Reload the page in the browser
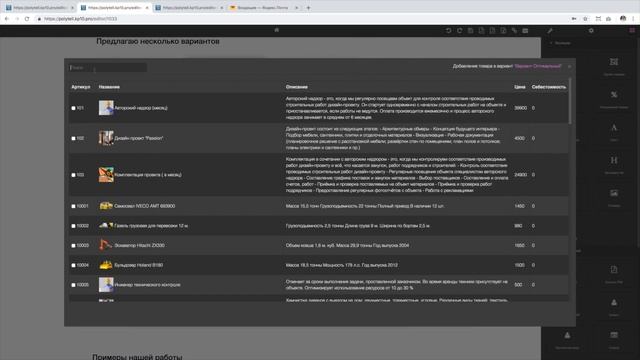 pos(27,19)
